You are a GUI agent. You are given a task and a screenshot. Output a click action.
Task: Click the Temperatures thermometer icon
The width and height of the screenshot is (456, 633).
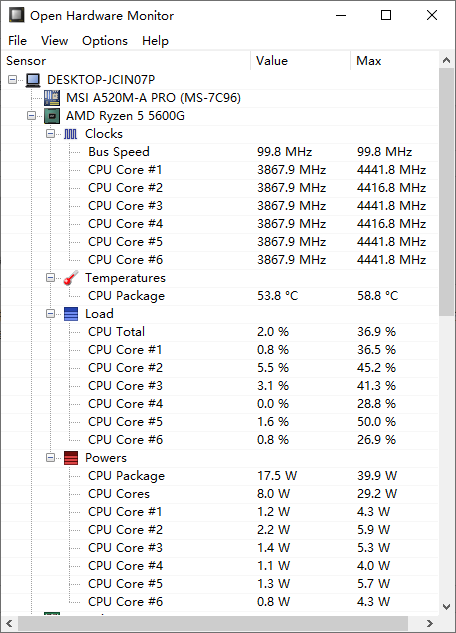(71, 278)
